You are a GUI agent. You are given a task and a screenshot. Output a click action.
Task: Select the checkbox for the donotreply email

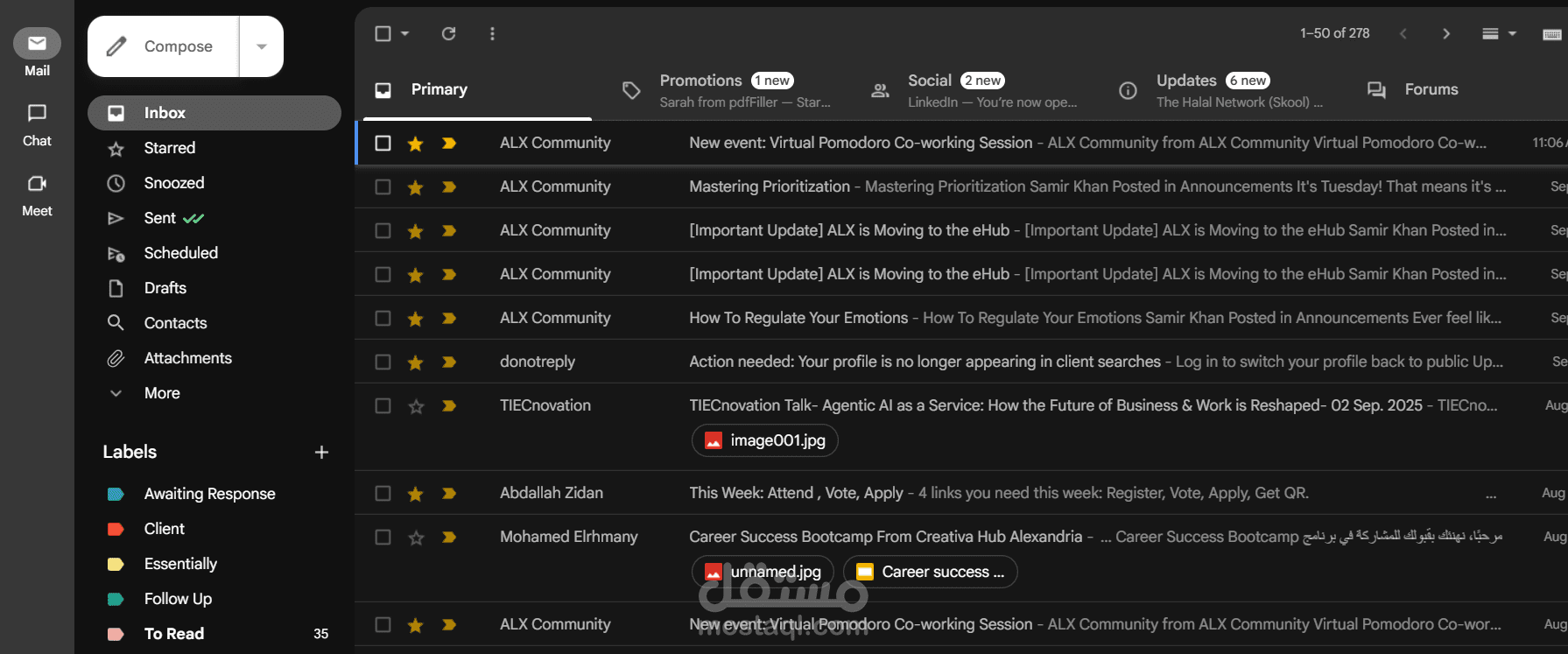pos(383,362)
